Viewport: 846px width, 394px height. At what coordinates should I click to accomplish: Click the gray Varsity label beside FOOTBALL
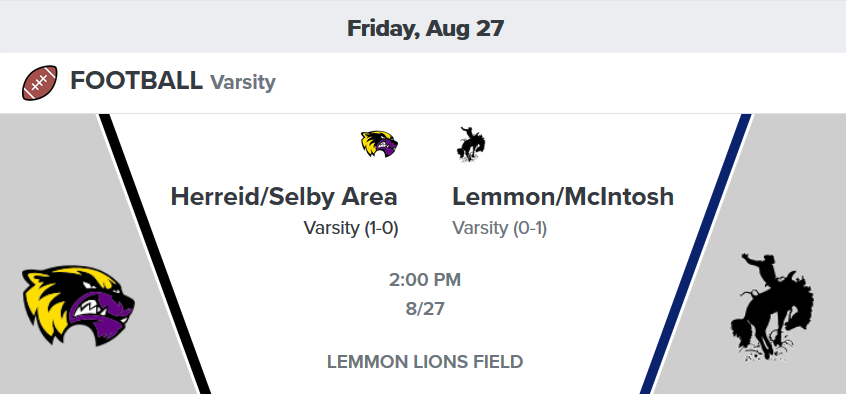point(243,83)
